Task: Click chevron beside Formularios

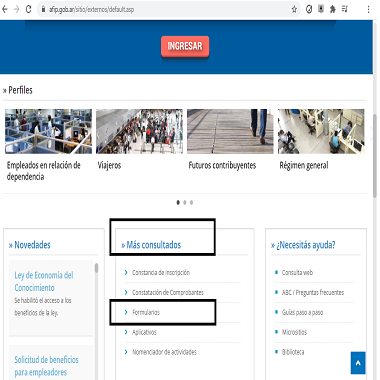Action: (x=126, y=312)
